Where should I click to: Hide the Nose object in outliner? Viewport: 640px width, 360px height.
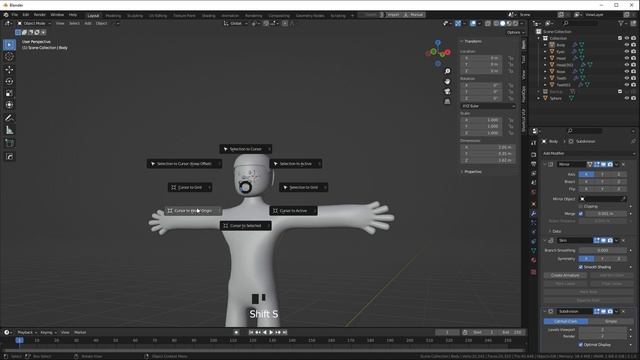coord(627,71)
